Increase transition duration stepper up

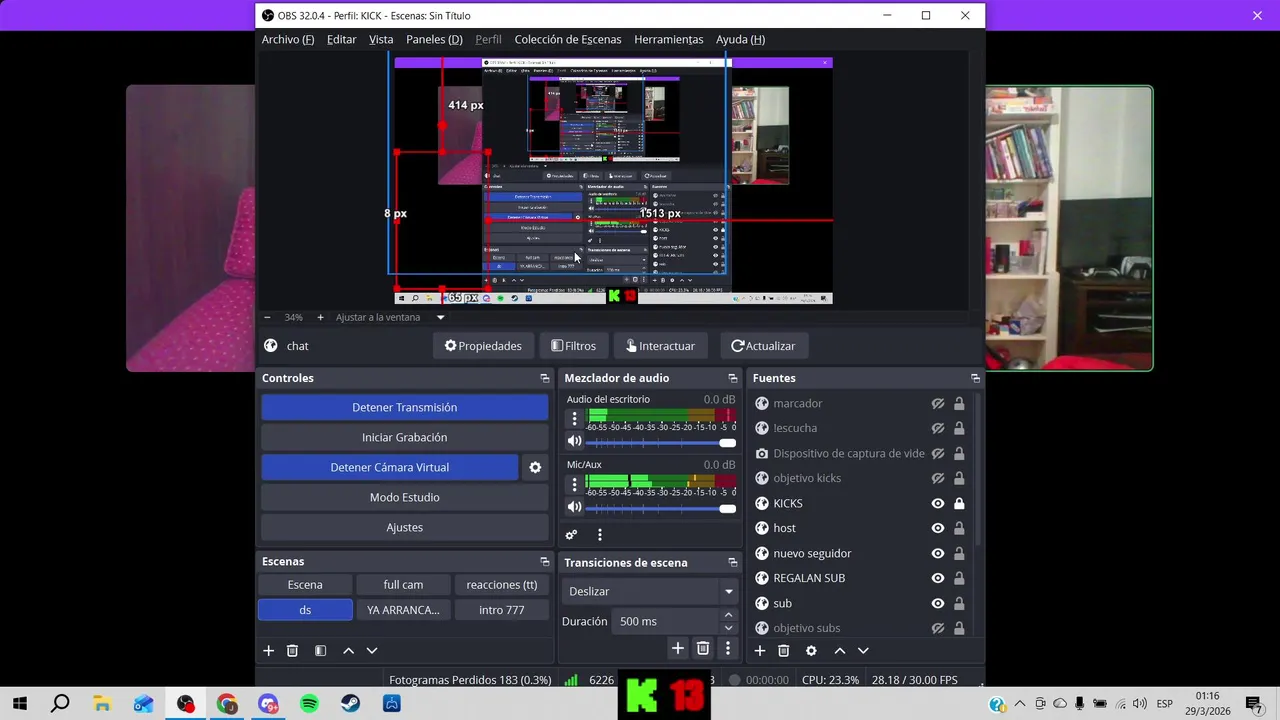click(x=728, y=615)
